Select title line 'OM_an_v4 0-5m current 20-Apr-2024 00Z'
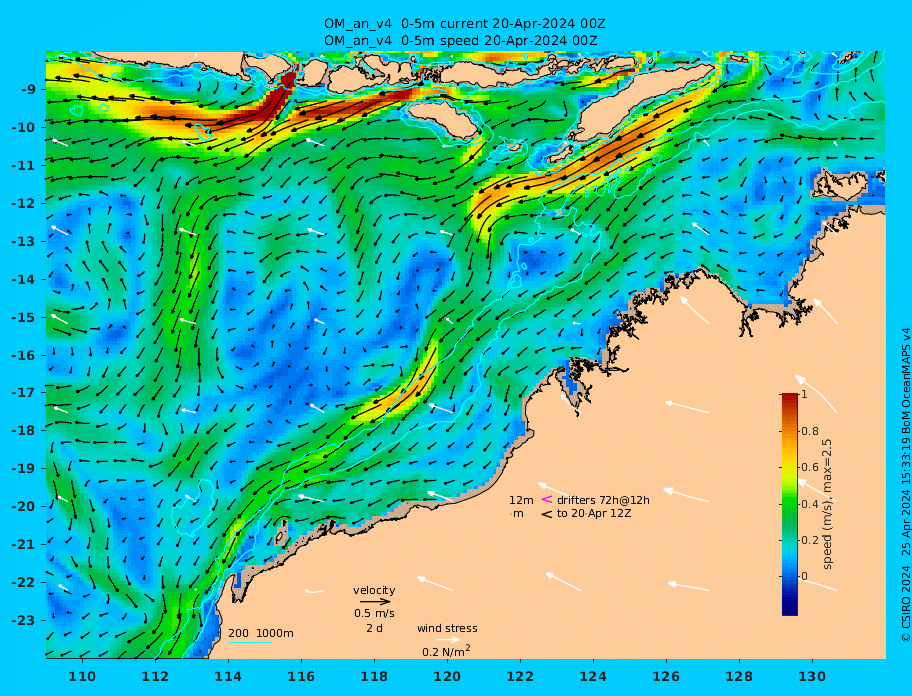The height and width of the screenshot is (696, 912). point(465,24)
